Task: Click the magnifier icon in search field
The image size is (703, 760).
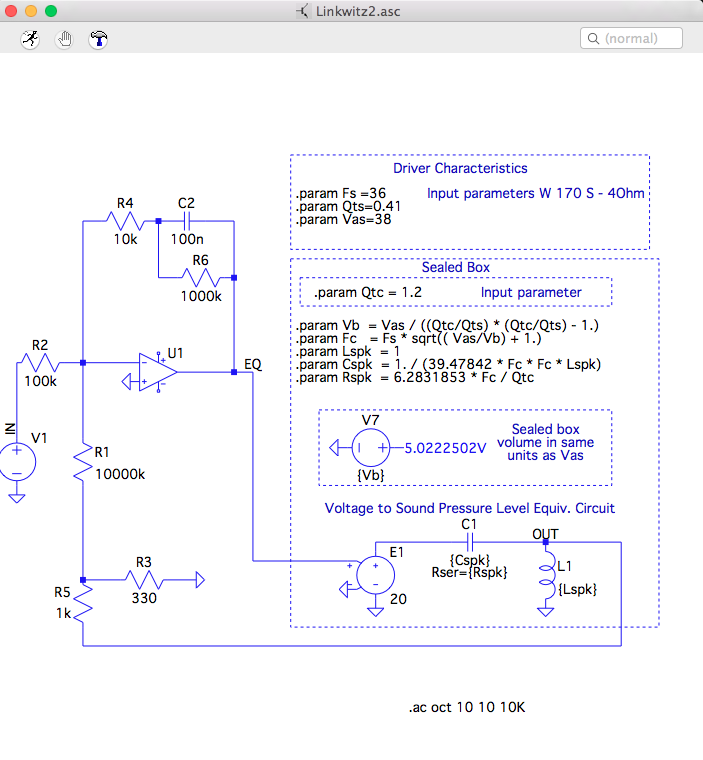Action: [593, 38]
